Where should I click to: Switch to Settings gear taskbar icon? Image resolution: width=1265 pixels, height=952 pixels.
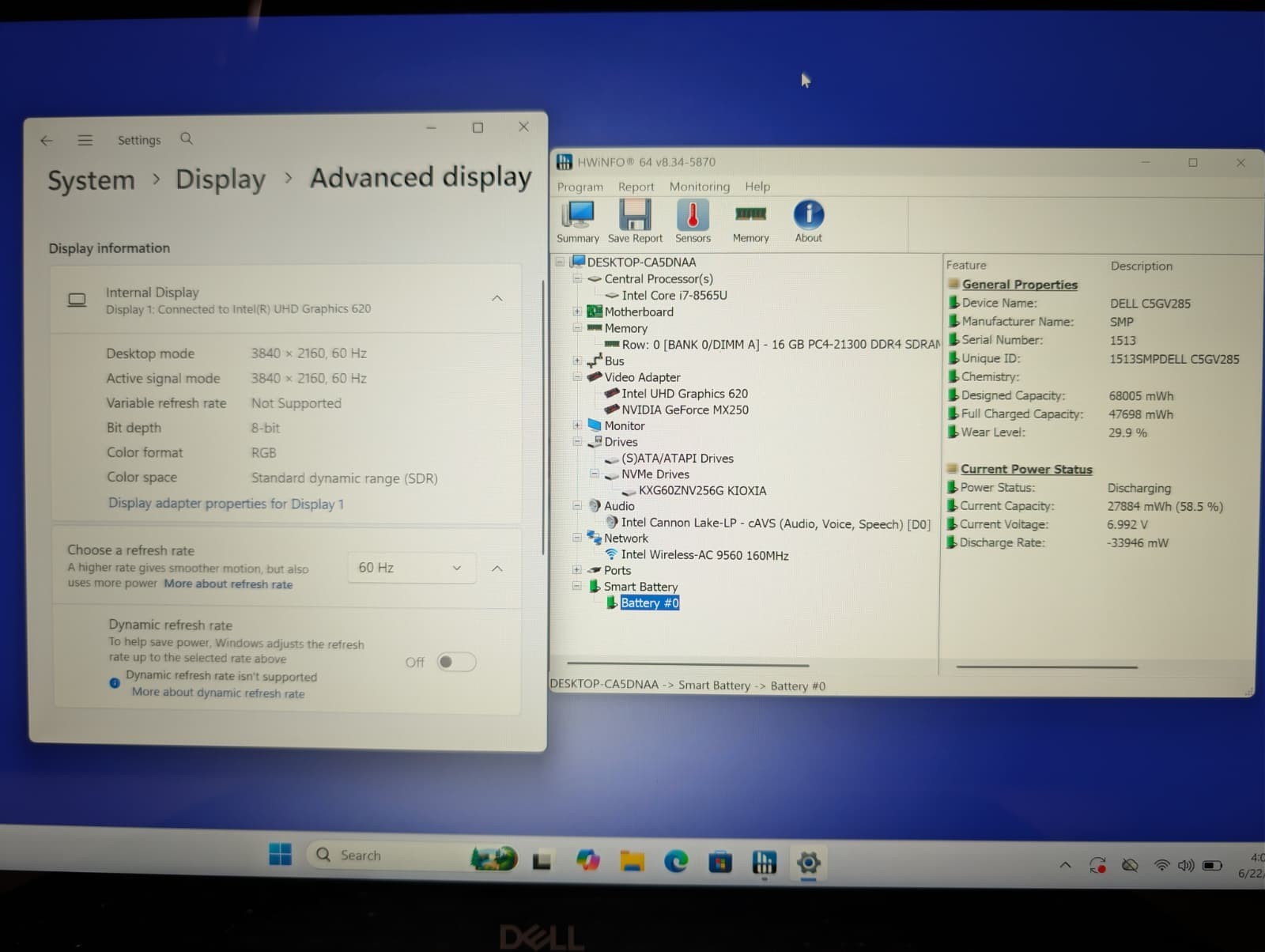pos(808,862)
